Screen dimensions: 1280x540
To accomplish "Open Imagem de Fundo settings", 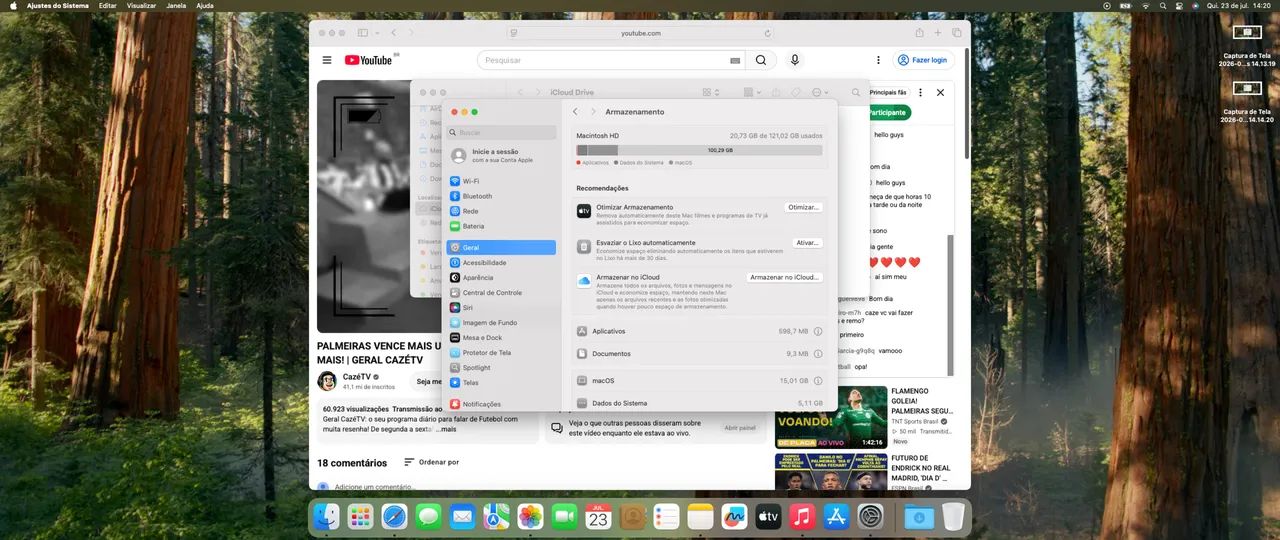I will pyautogui.click(x=501, y=322).
